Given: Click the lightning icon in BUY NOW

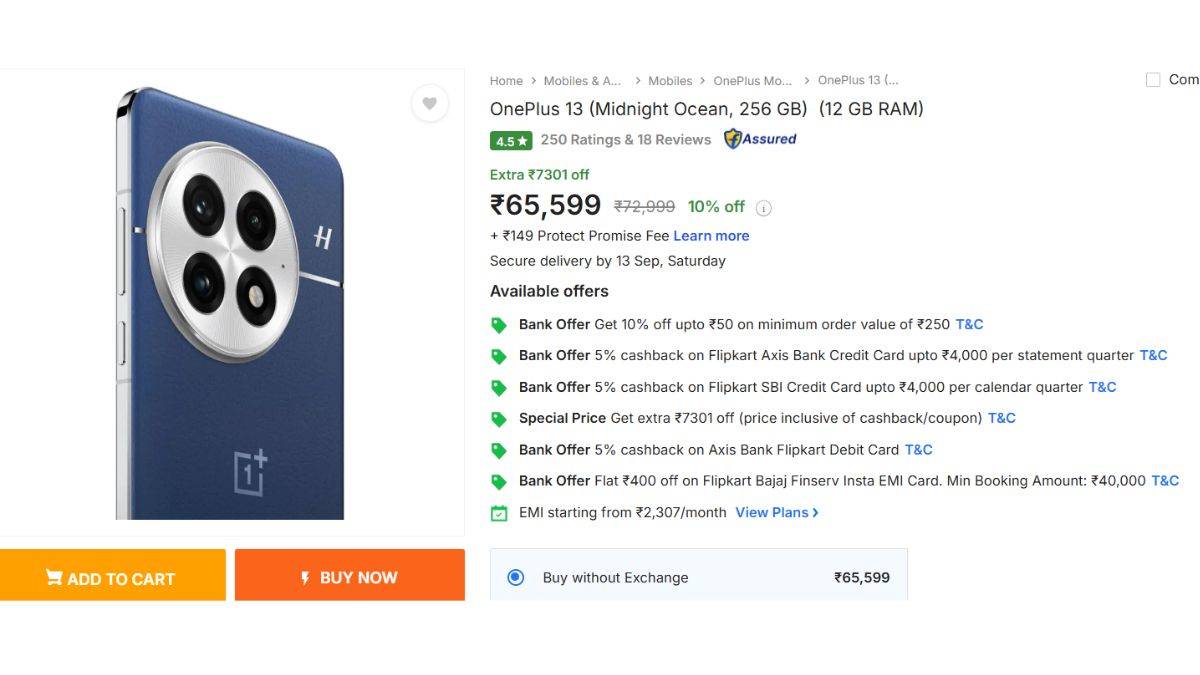Looking at the screenshot, I should tap(305, 576).
